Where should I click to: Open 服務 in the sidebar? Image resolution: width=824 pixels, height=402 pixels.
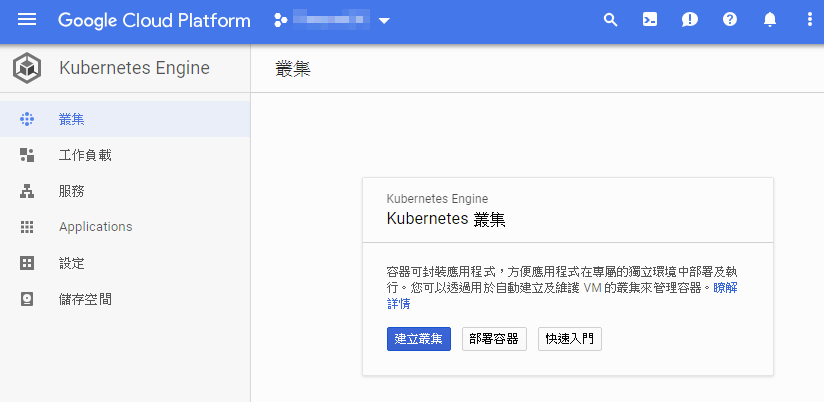(71, 191)
